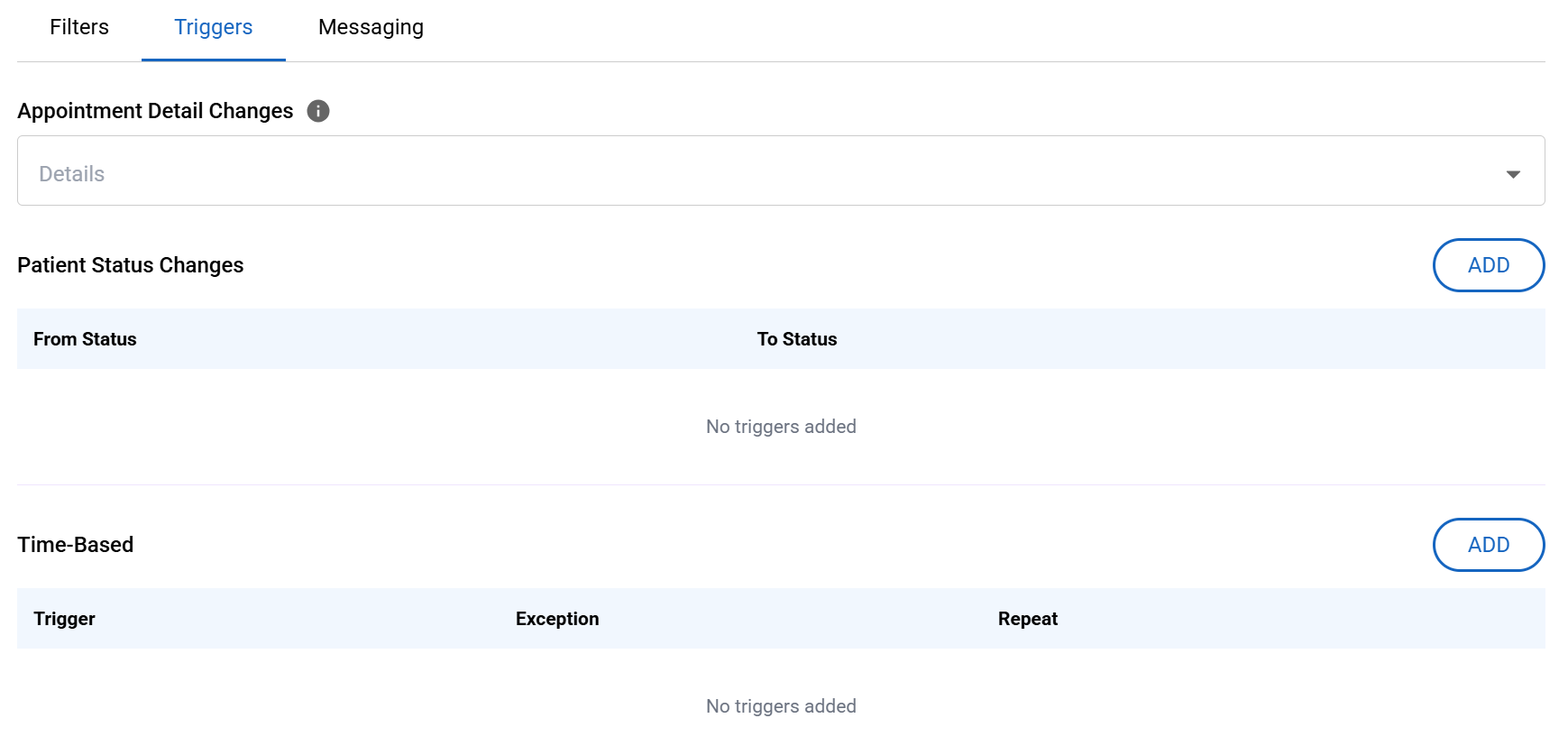Image resolution: width=1568 pixels, height=746 pixels.
Task: Click the From Status column header
Action: 85,339
